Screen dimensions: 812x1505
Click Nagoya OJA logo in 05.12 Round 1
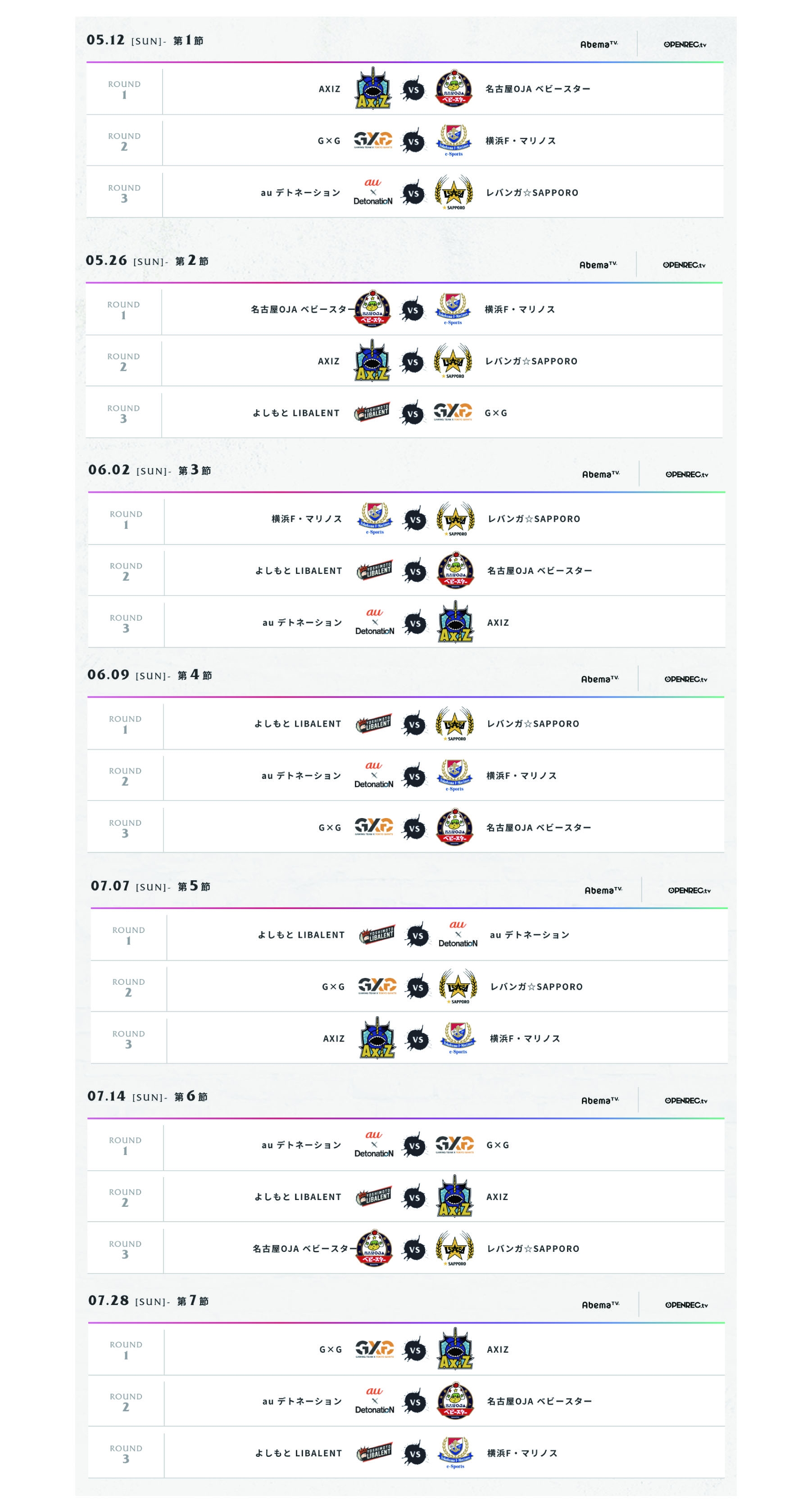point(454,89)
